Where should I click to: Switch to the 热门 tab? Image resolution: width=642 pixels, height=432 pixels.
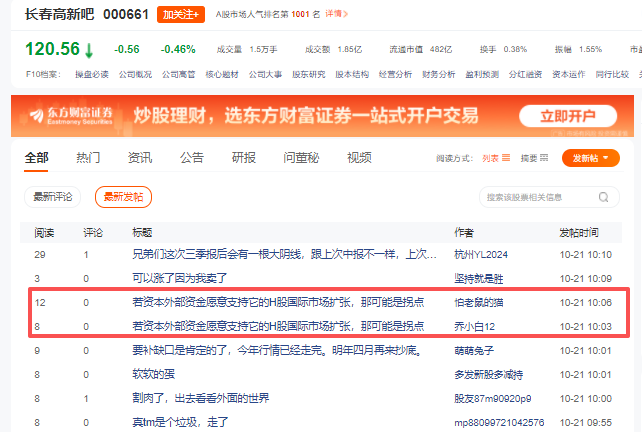pos(88,158)
